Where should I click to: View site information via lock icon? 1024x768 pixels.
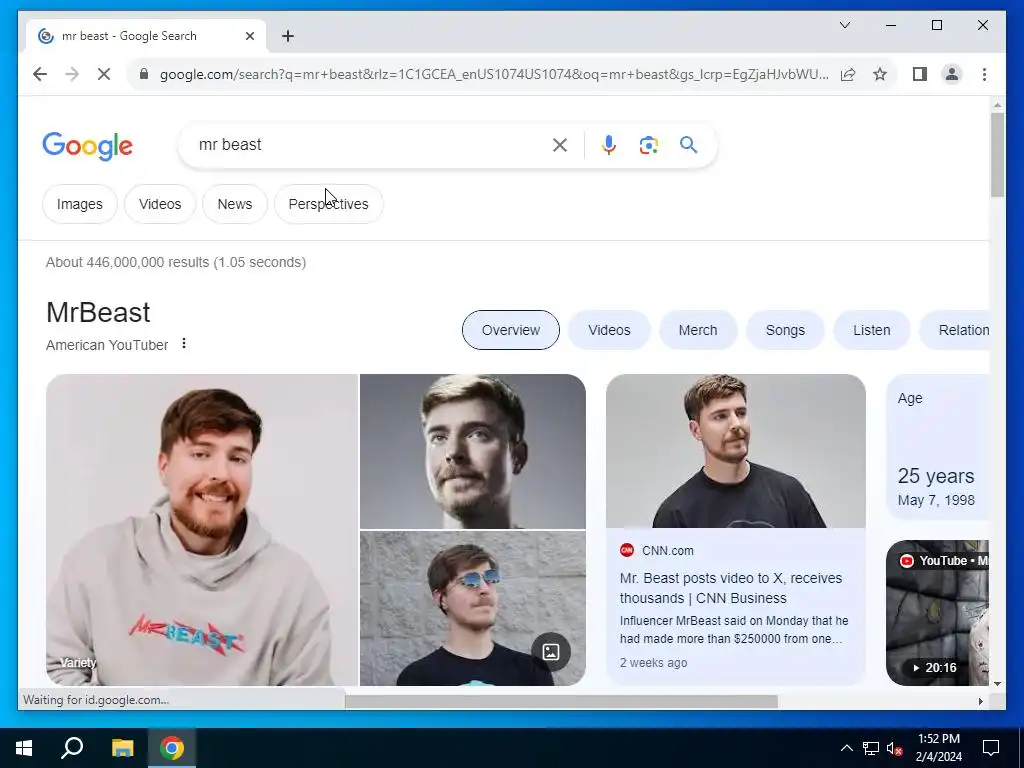[144, 74]
